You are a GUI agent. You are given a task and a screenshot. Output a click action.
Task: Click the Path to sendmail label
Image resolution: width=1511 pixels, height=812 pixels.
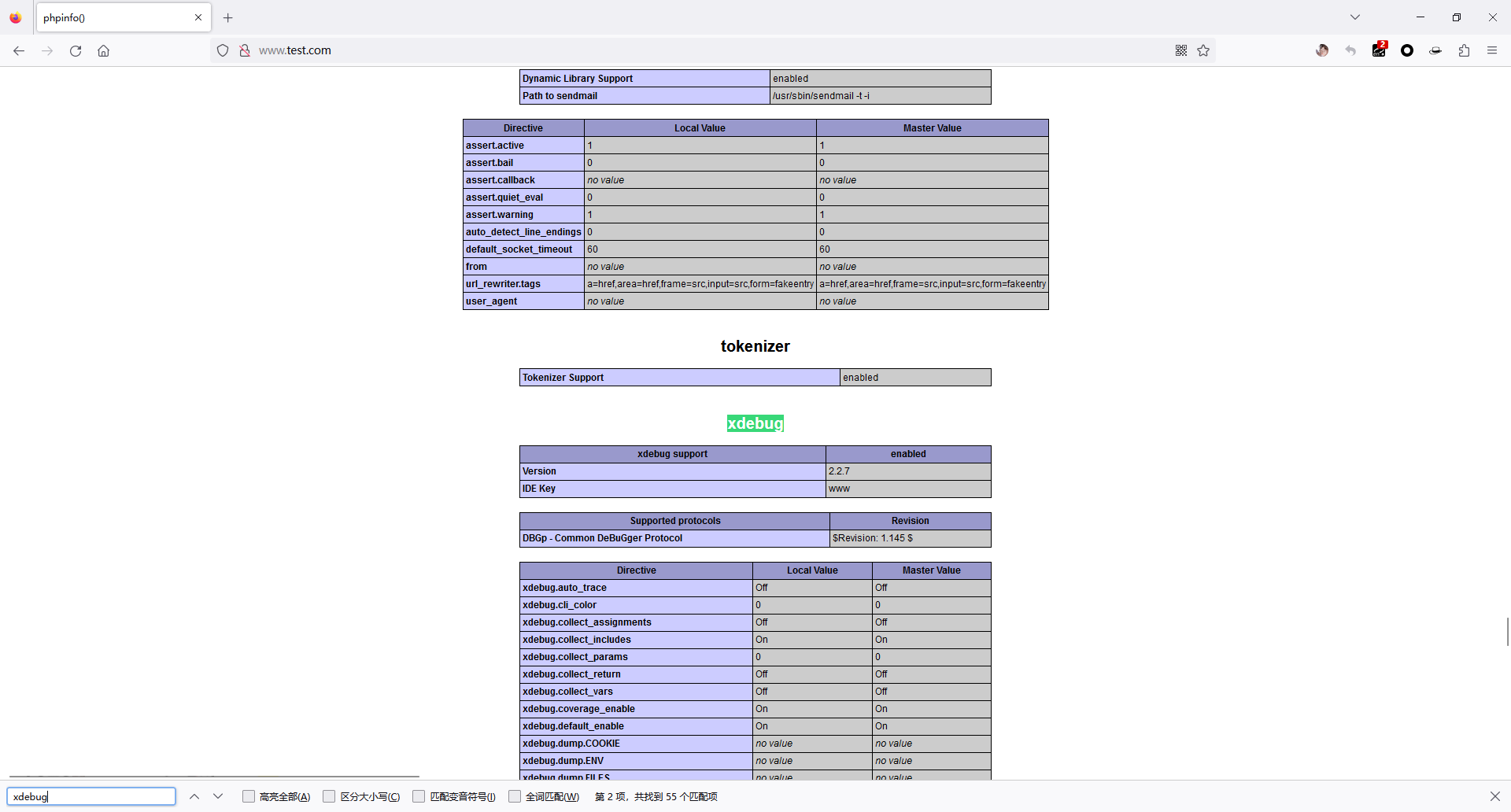560,96
